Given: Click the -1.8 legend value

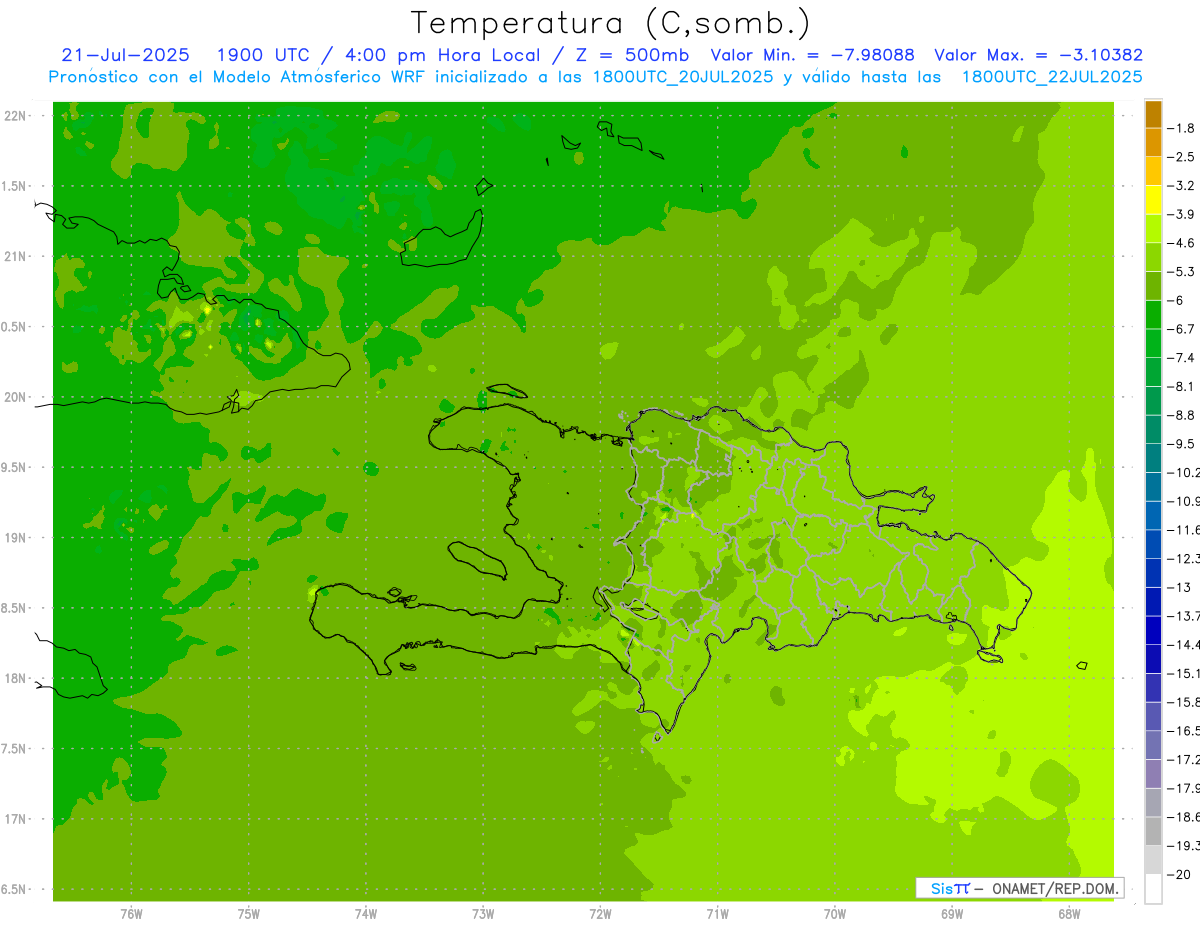Looking at the screenshot, I should (1182, 128).
